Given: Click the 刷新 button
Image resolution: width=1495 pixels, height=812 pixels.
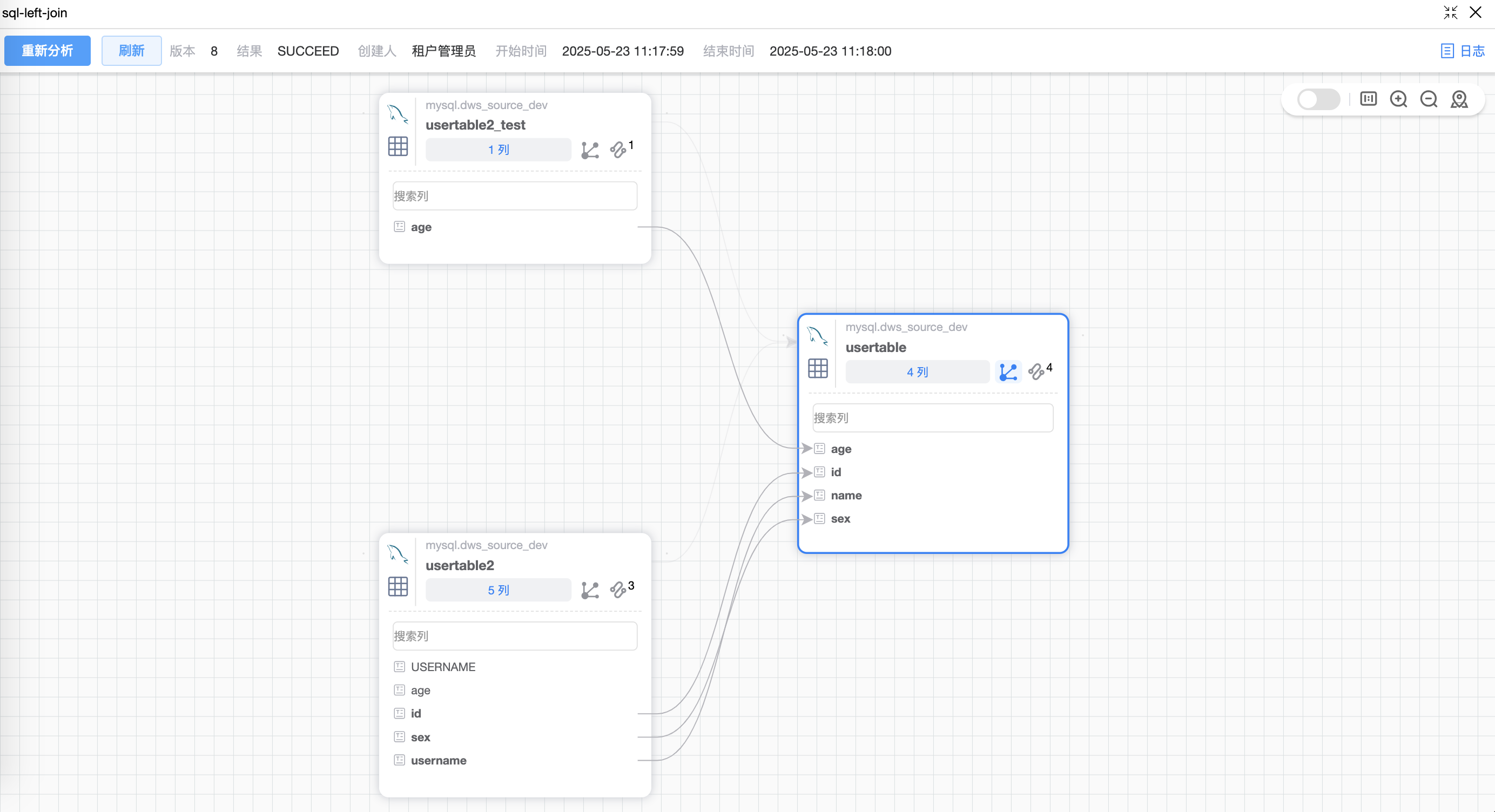Looking at the screenshot, I should tap(131, 51).
